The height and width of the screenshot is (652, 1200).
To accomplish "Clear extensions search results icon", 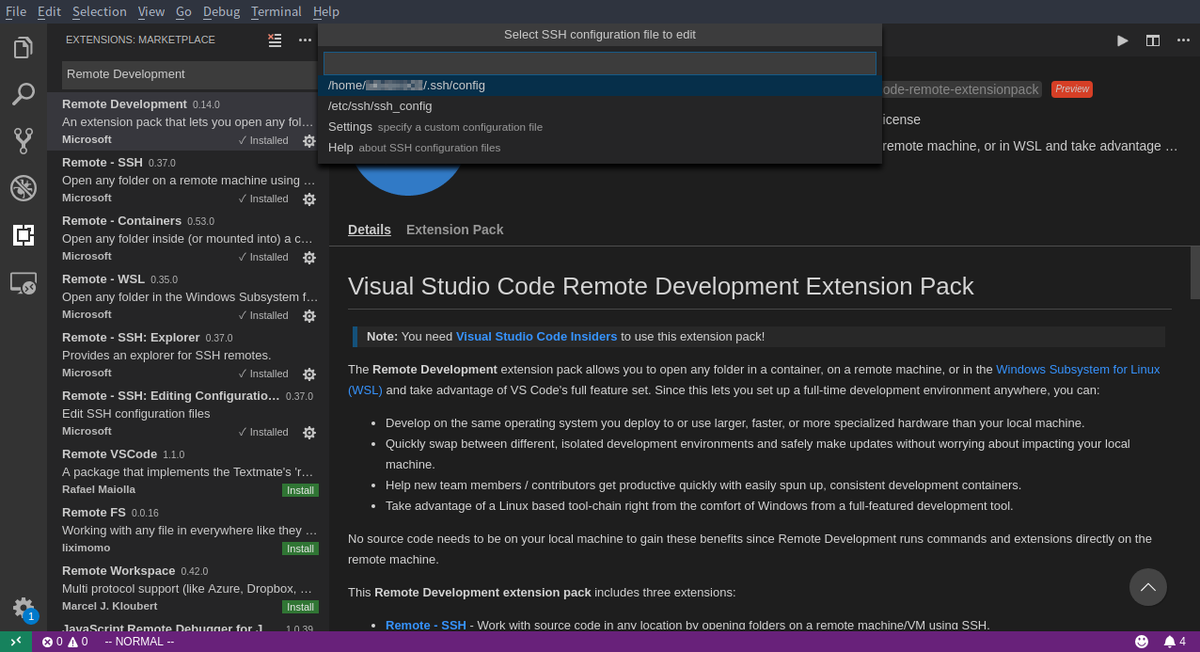I will tap(275, 40).
